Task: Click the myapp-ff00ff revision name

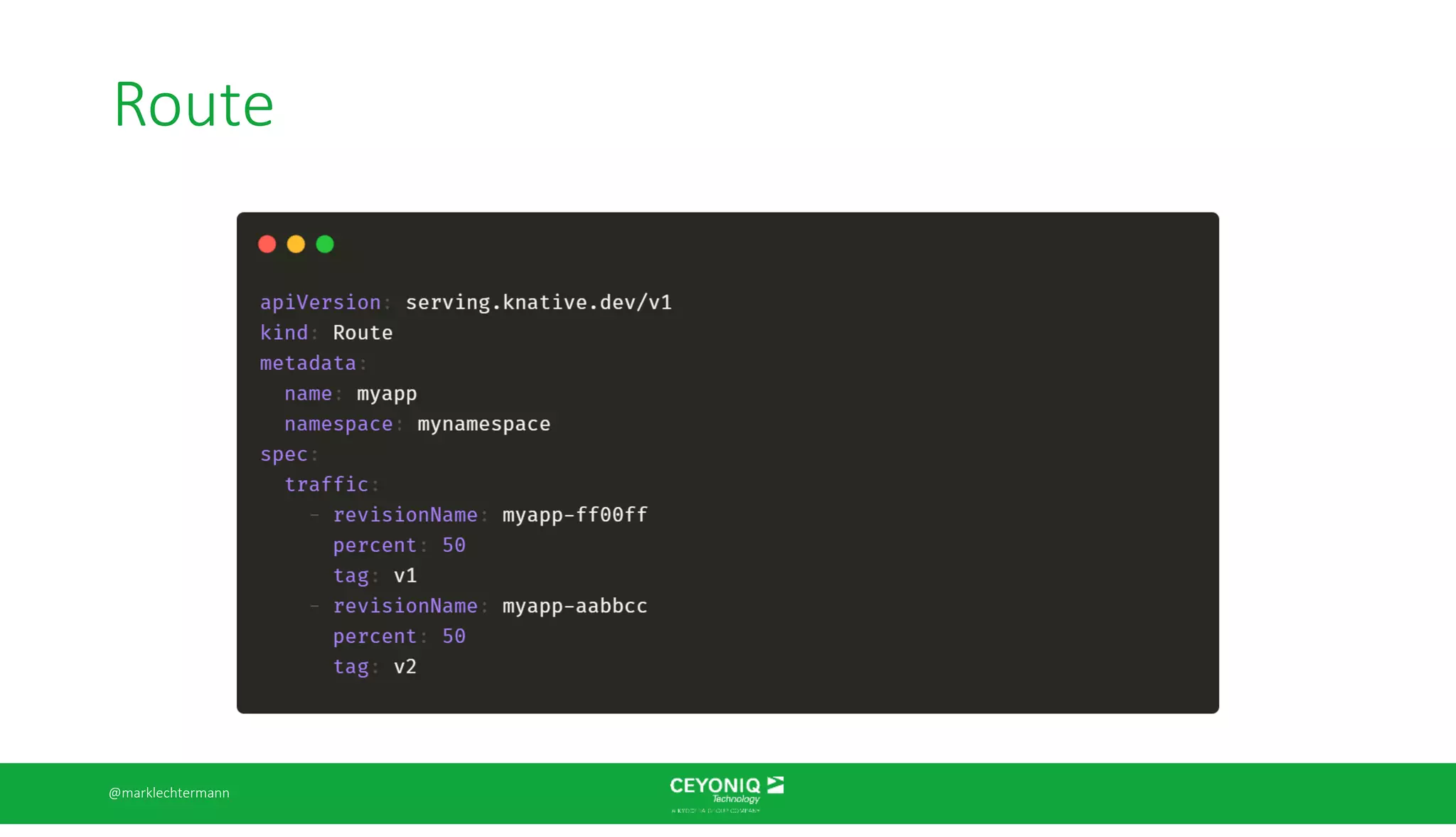Action: point(574,515)
